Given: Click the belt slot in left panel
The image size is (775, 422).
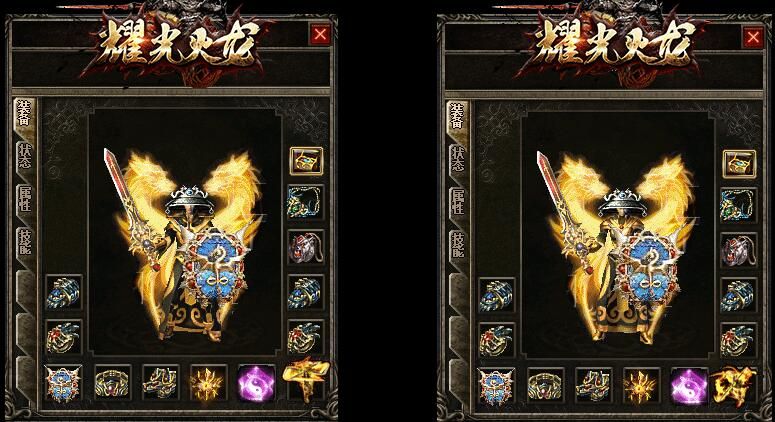Looking at the screenshot, I should 112,383.
